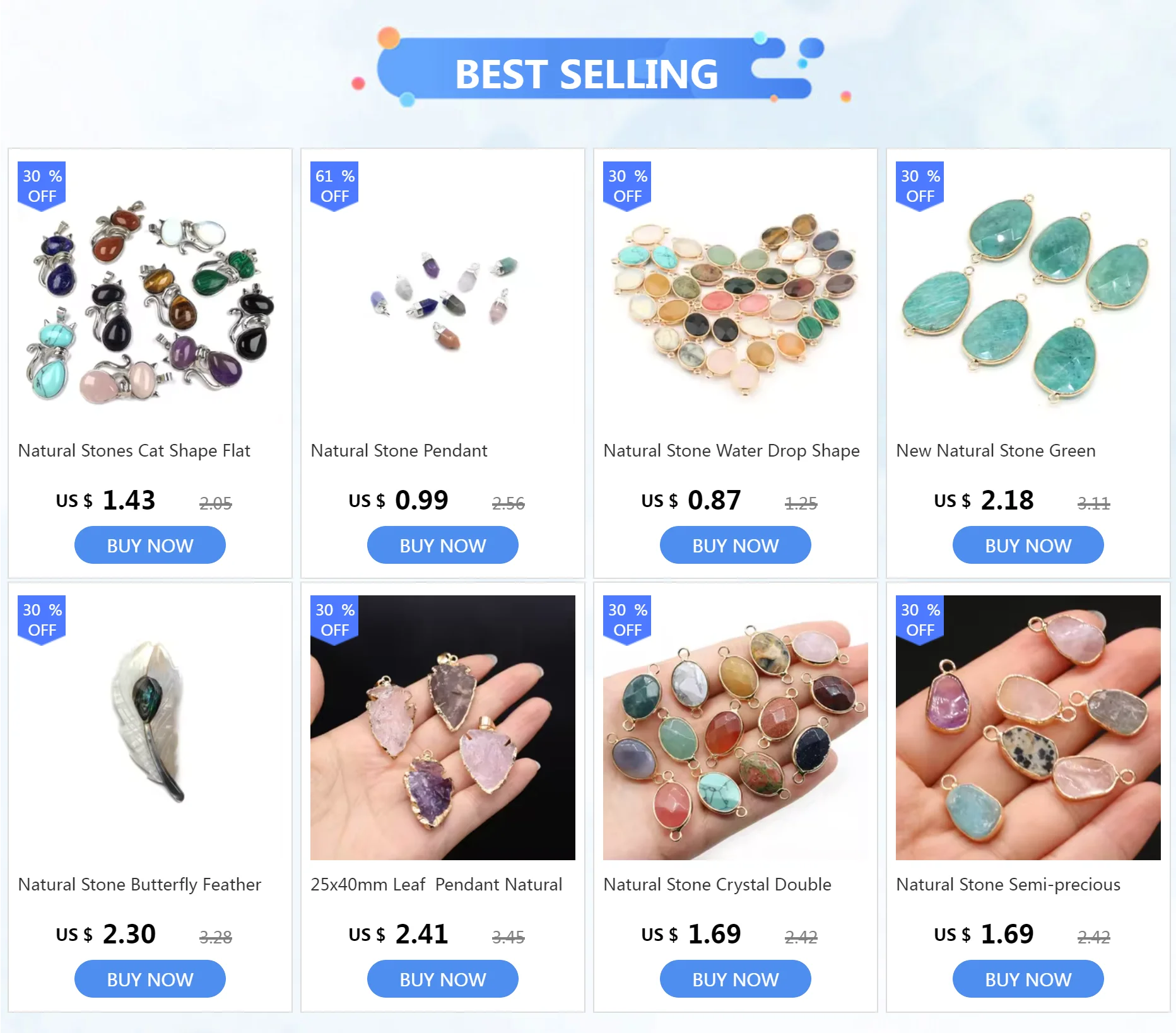Buy the Butterfly Feather pendant for $2.30

pos(150,979)
